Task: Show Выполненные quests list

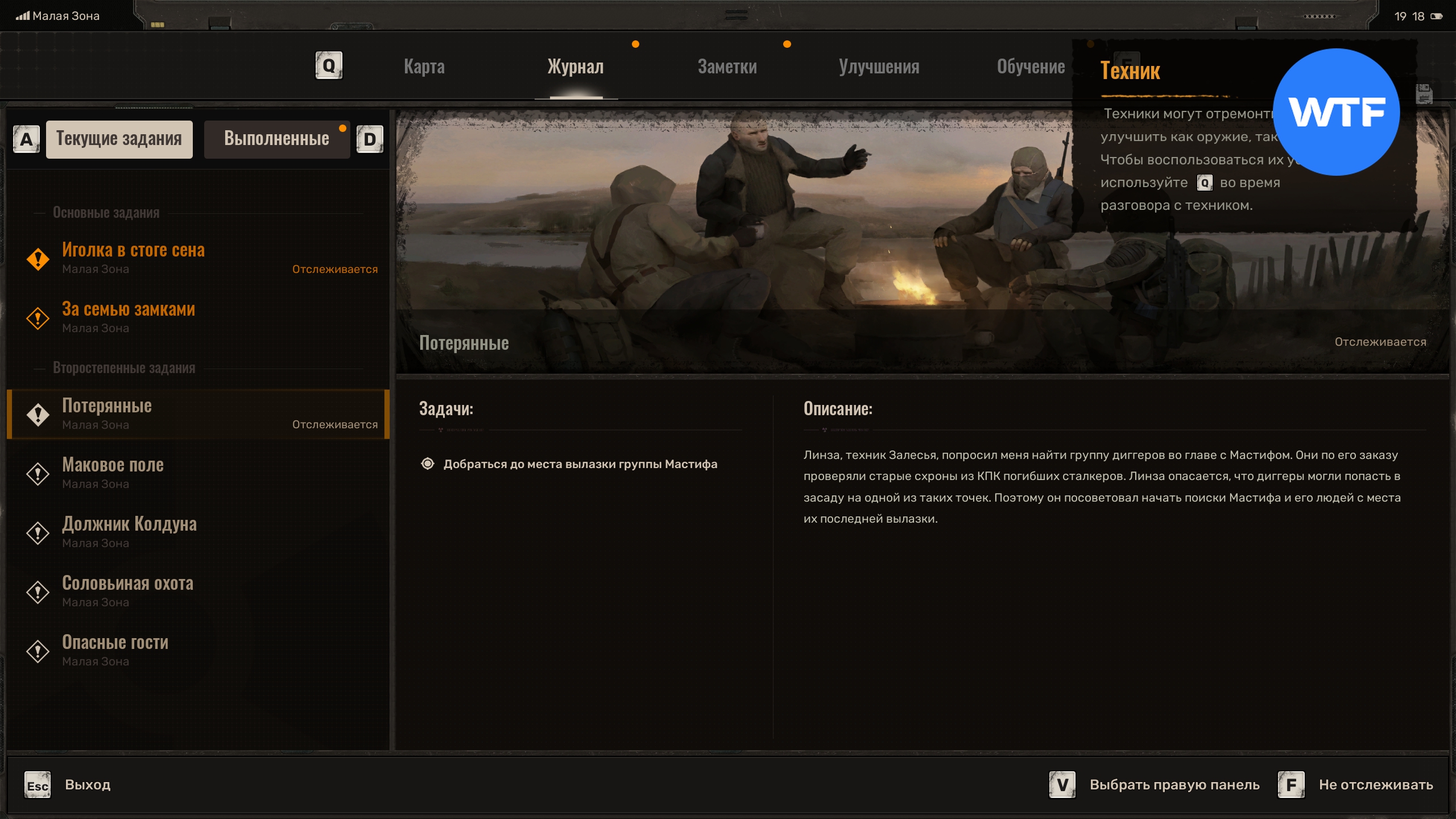Action: [x=276, y=139]
